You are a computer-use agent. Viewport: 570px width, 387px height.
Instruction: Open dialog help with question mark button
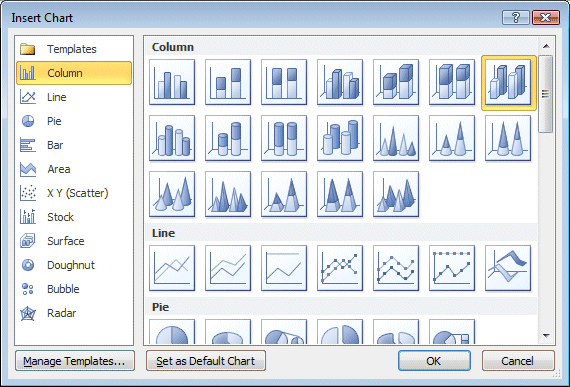coord(516,17)
